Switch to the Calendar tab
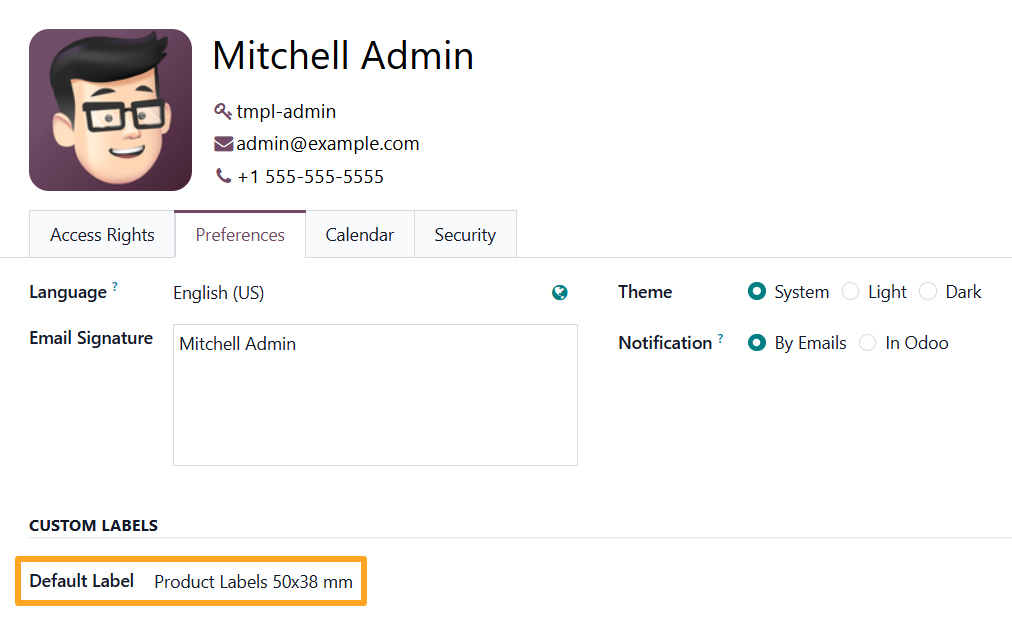Image resolution: width=1012 pixels, height=621 pixels. coord(359,235)
